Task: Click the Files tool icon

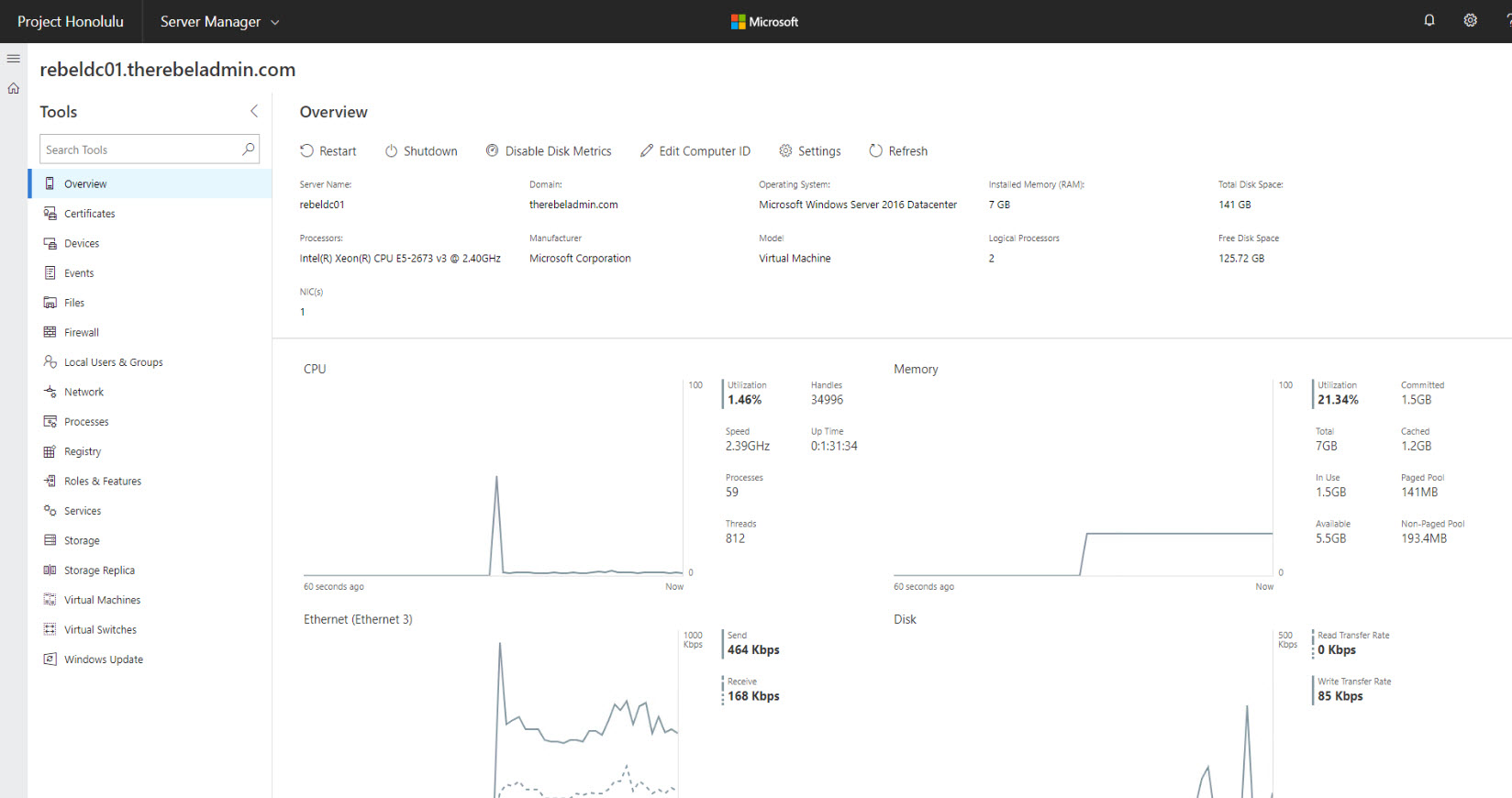Action: (x=50, y=303)
